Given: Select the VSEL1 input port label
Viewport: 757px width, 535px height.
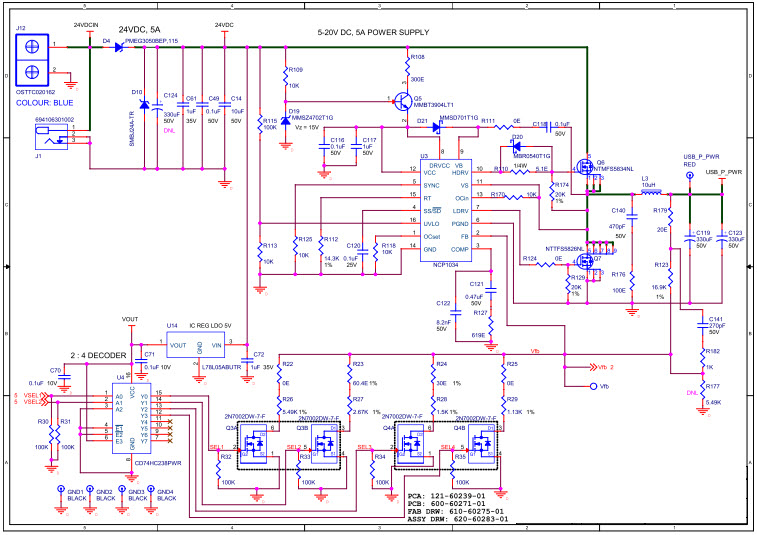Looking at the screenshot, I should point(31,395).
